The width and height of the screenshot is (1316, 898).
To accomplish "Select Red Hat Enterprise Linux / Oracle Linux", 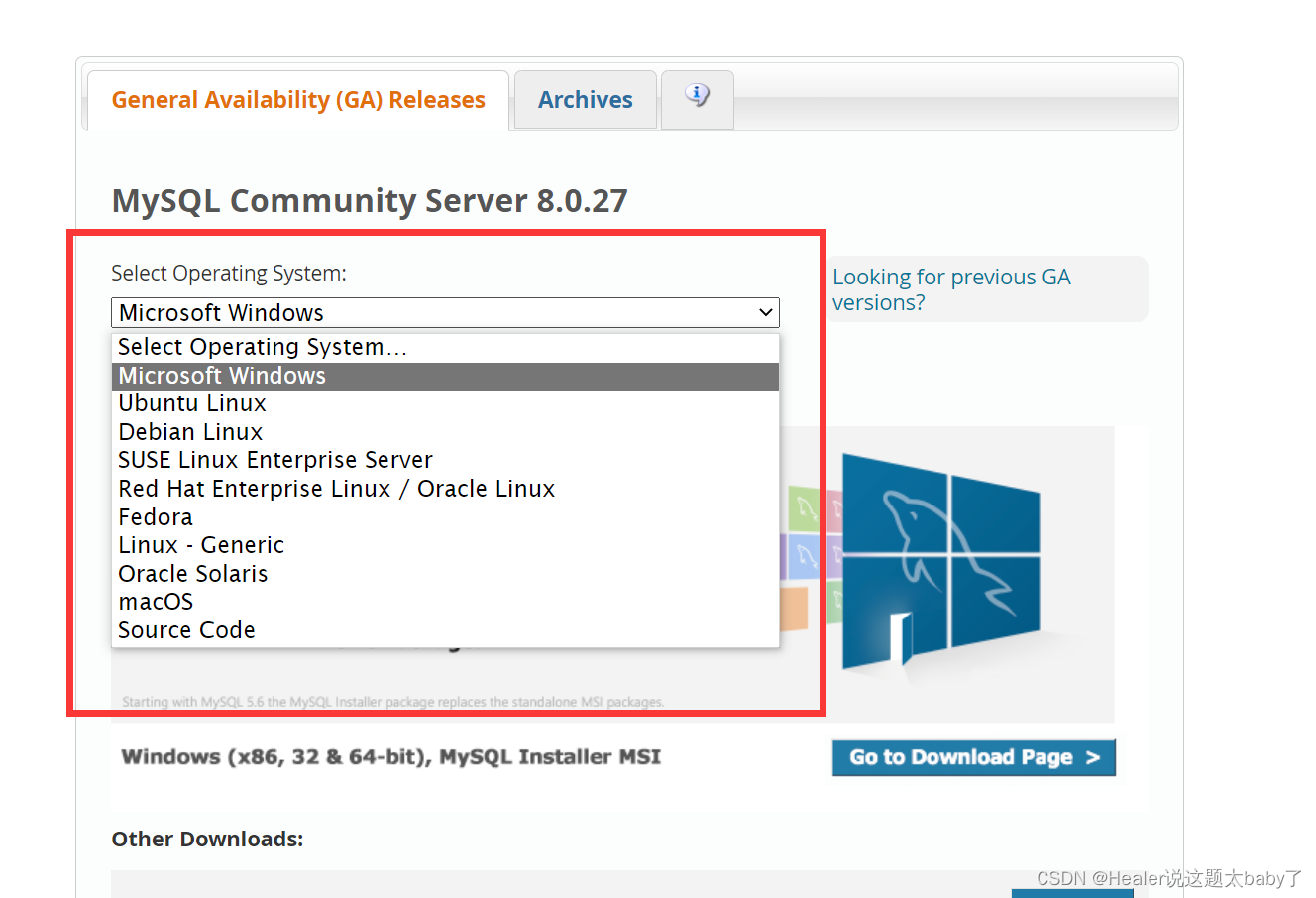I will [x=445, y=489].
